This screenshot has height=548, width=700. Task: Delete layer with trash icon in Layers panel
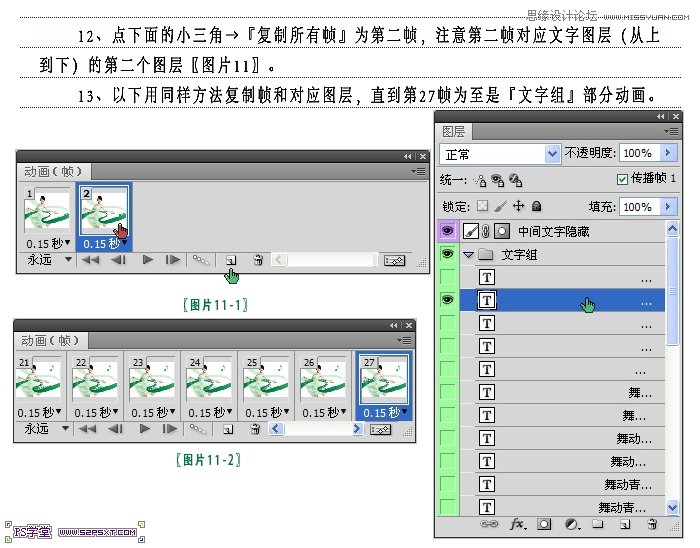[x=652, y=524]
